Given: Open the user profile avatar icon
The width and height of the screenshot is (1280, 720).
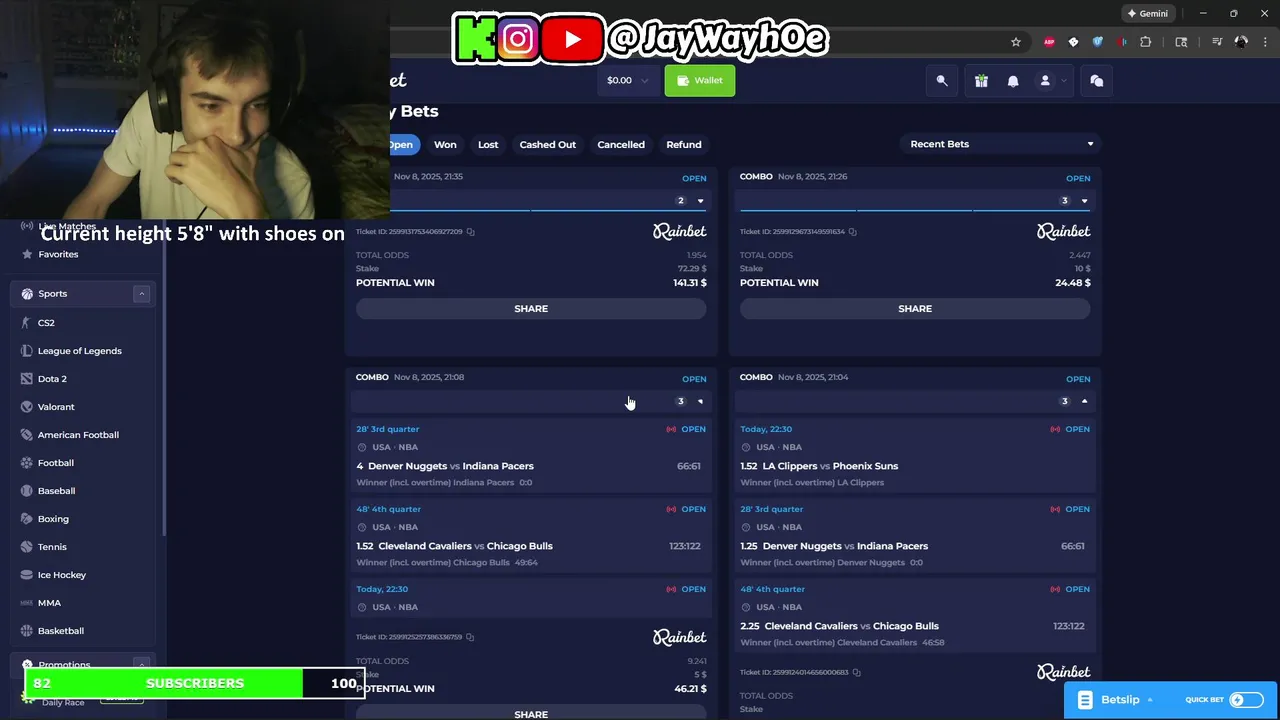Looking at the screenshot, I should (1045, 81).
